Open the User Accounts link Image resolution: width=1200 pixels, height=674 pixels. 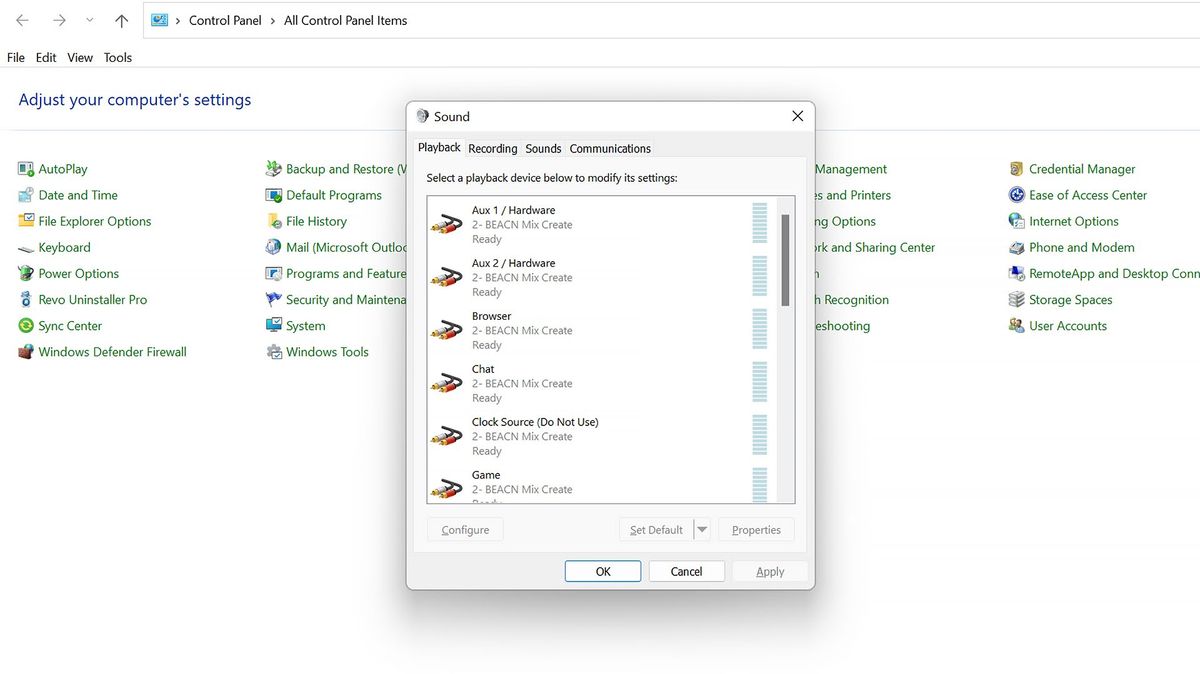click(1067, 326)
